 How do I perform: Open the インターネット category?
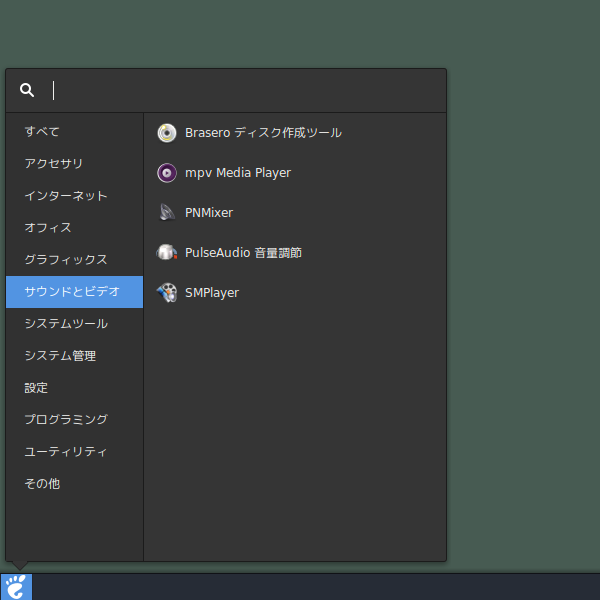click(x=75, y=196)
